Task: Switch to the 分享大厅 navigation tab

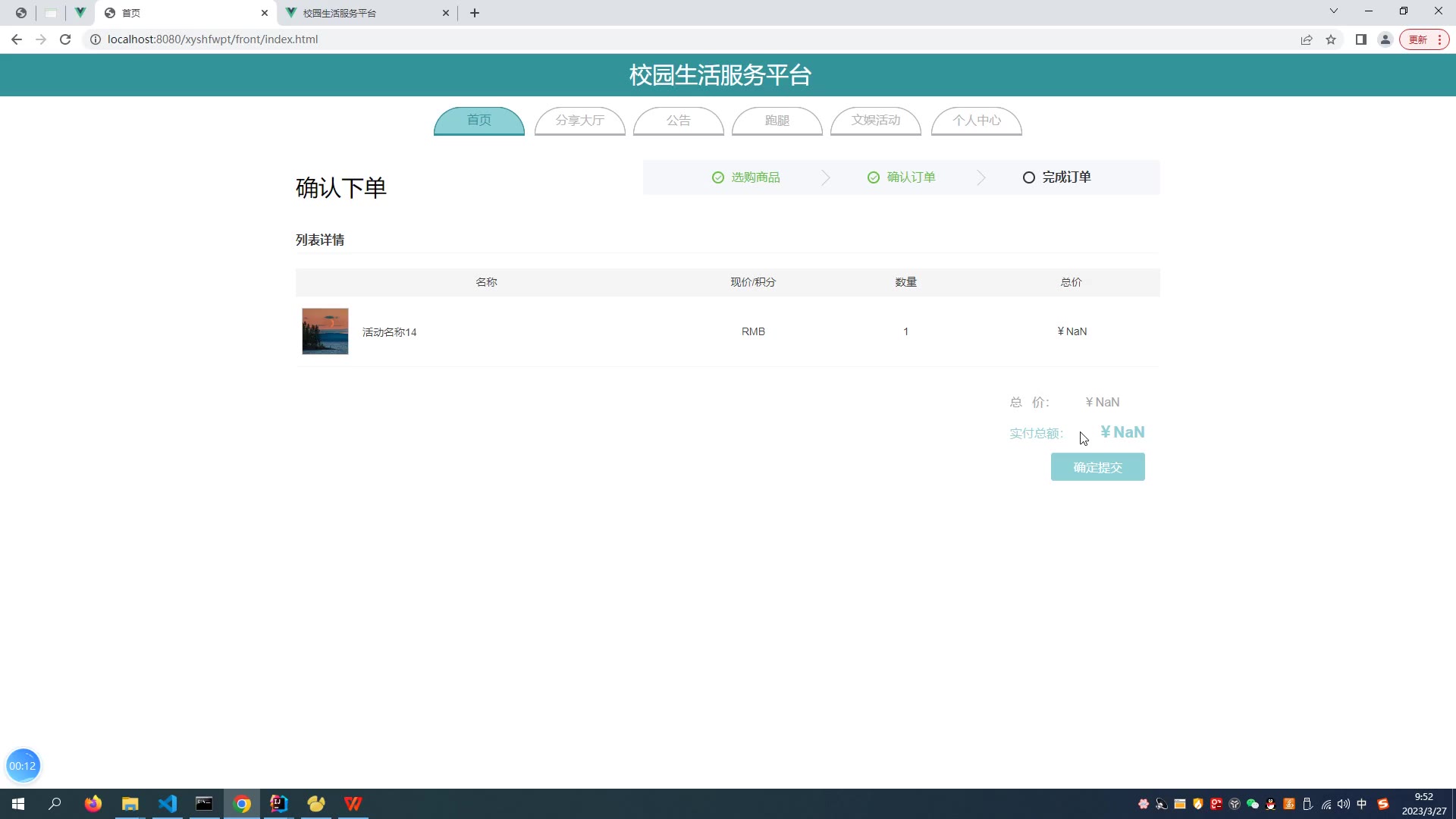Action: click(579, 121)
